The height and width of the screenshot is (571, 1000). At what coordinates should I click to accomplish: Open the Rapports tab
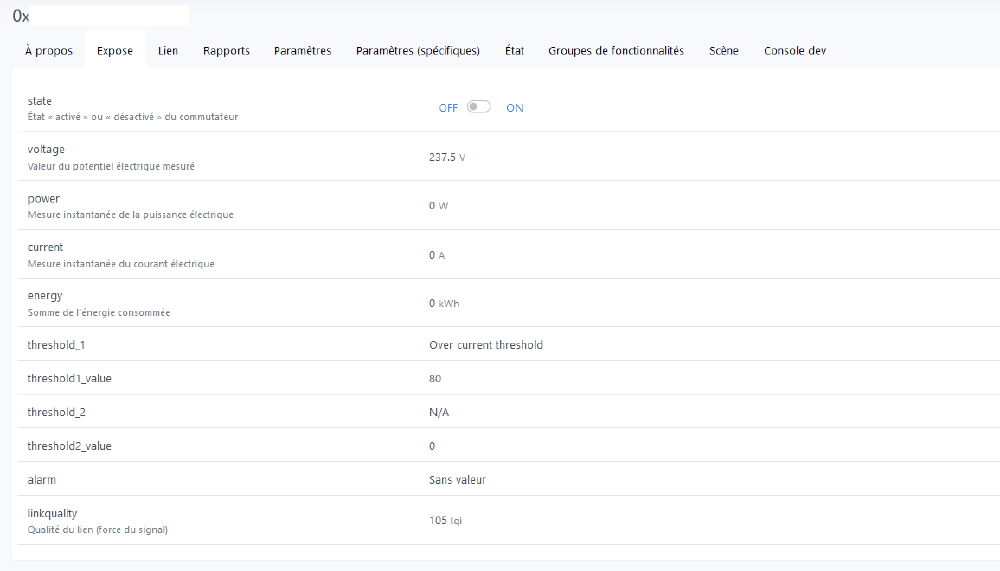click(226, 51)
